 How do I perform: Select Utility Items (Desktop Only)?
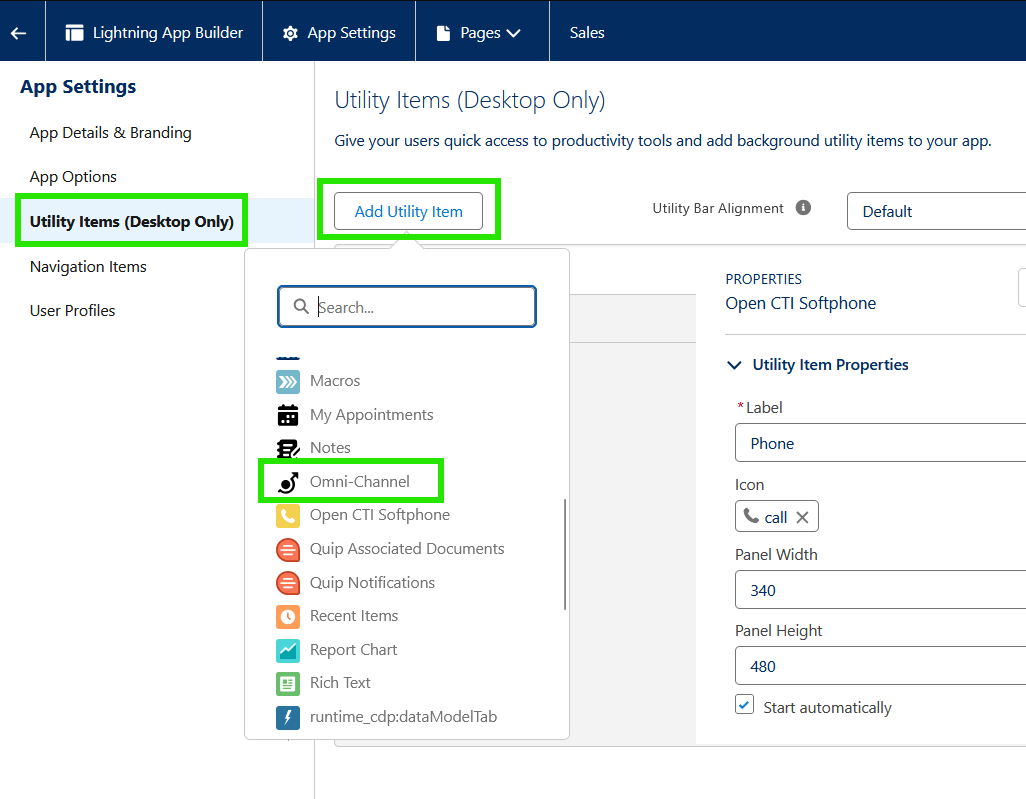pyautogui.click(x=132, y=221)
